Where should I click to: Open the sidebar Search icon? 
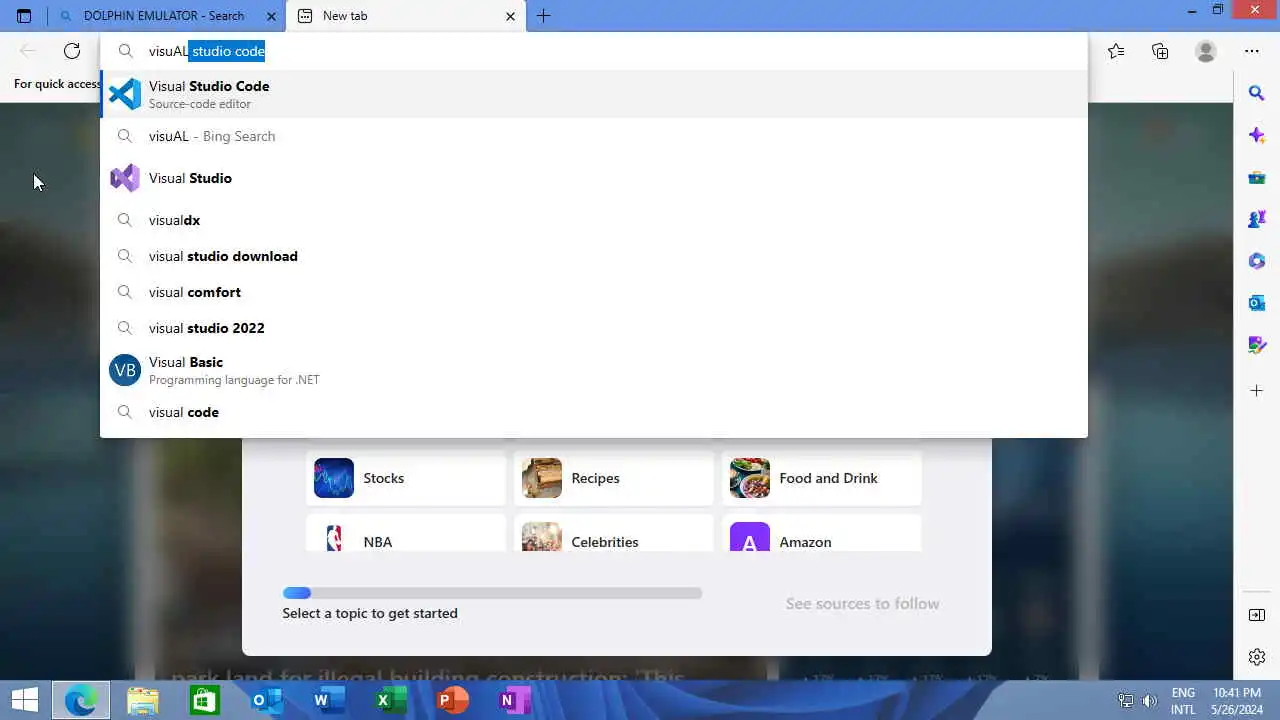tap(1257, 93)
